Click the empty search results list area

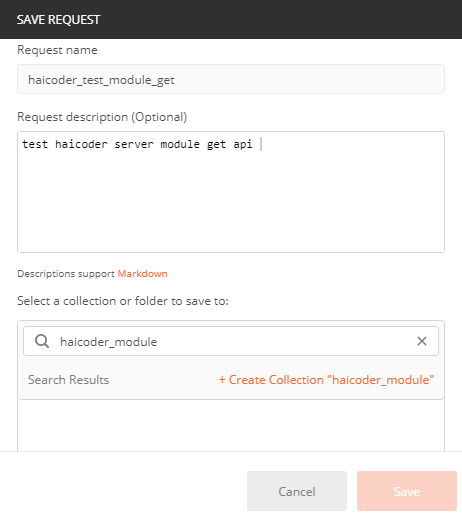click(231, 425)
